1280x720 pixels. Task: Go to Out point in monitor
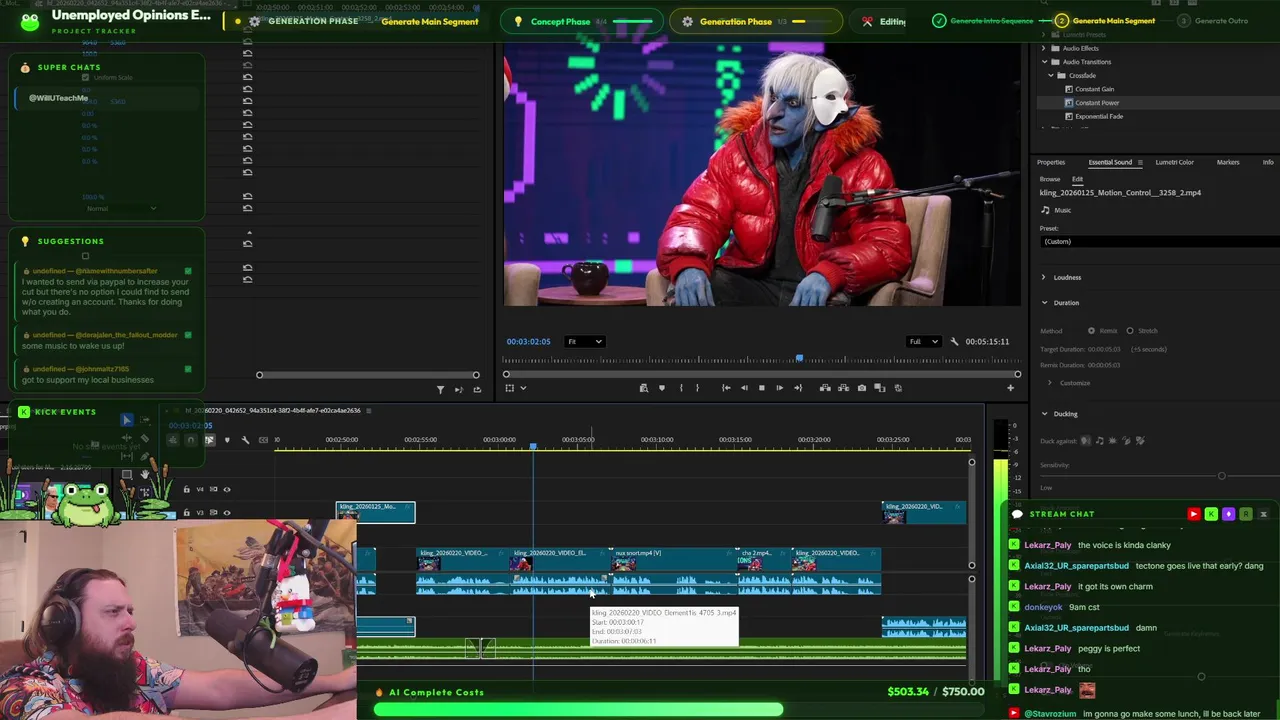(x=798, y=388)
